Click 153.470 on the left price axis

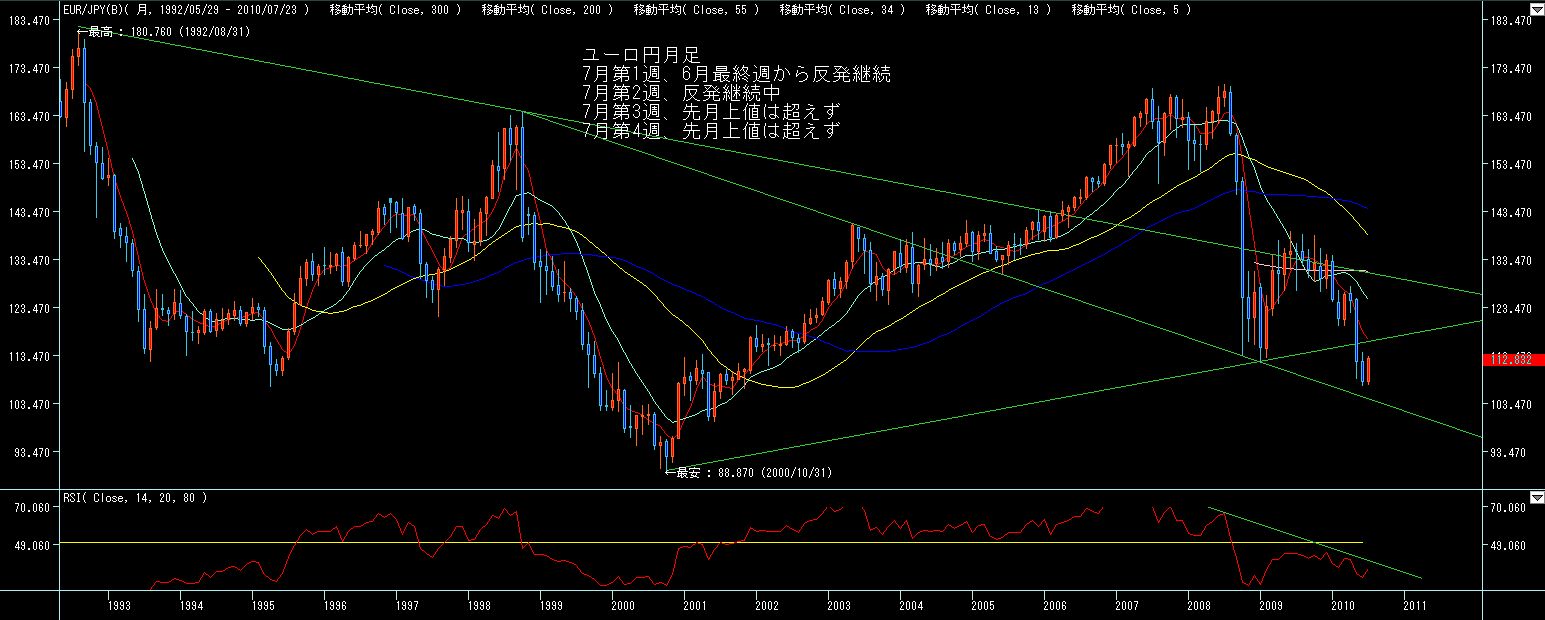coord(27,164)
